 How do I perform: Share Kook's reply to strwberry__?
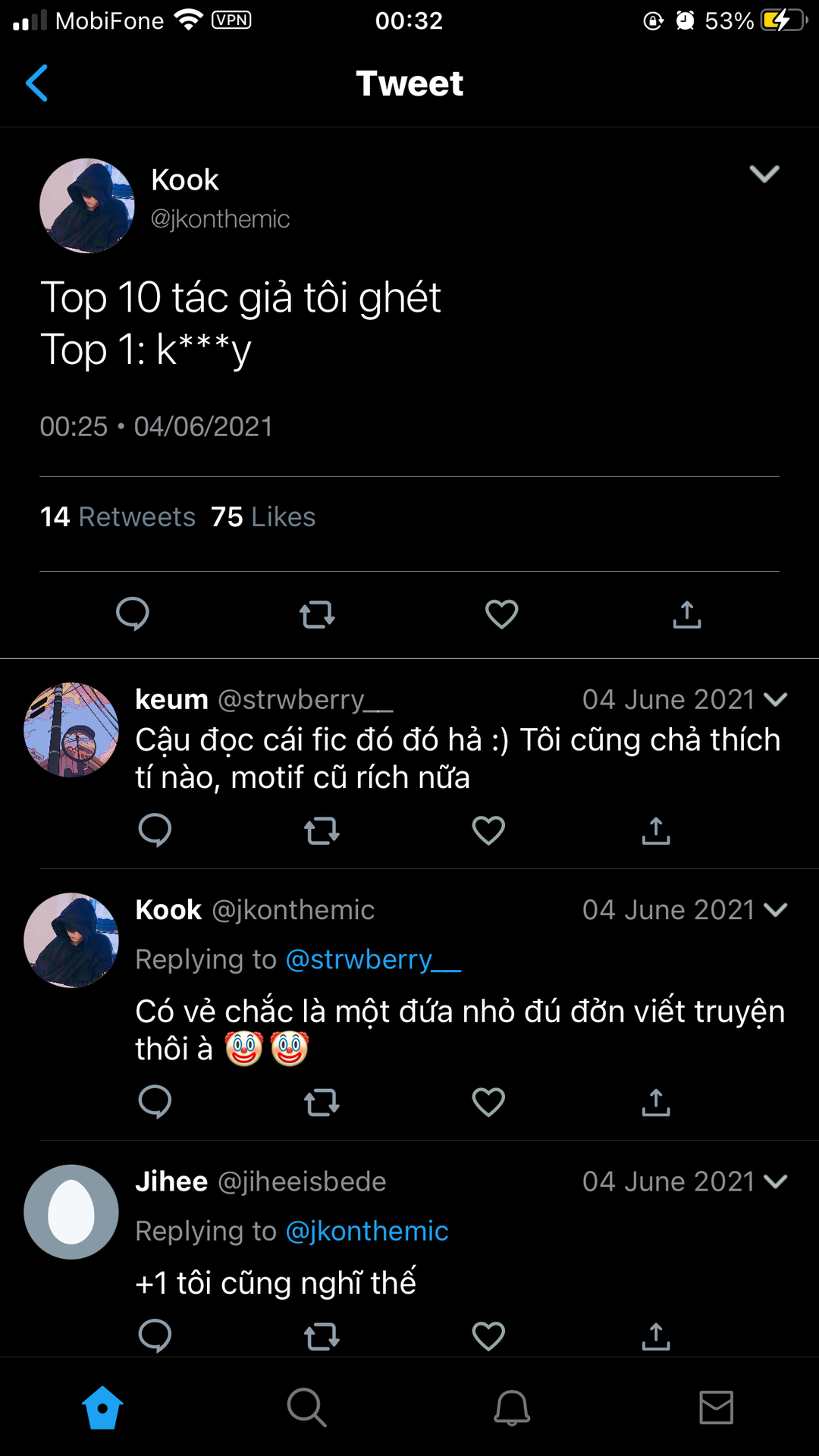656,1102
